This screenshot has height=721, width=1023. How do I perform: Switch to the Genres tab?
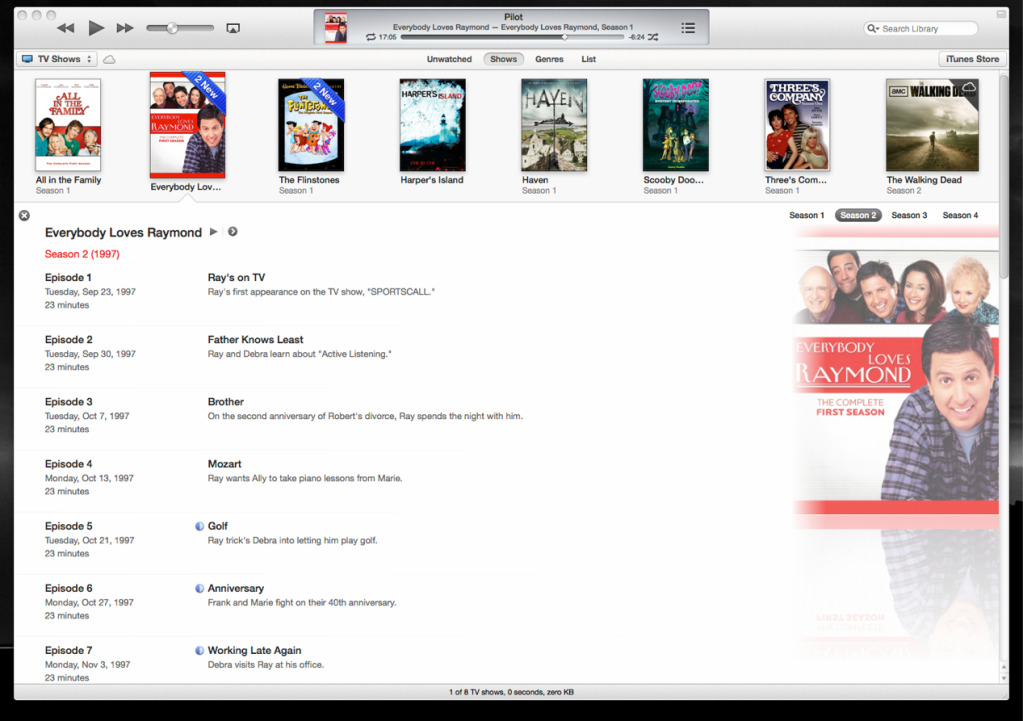(549, 59)
